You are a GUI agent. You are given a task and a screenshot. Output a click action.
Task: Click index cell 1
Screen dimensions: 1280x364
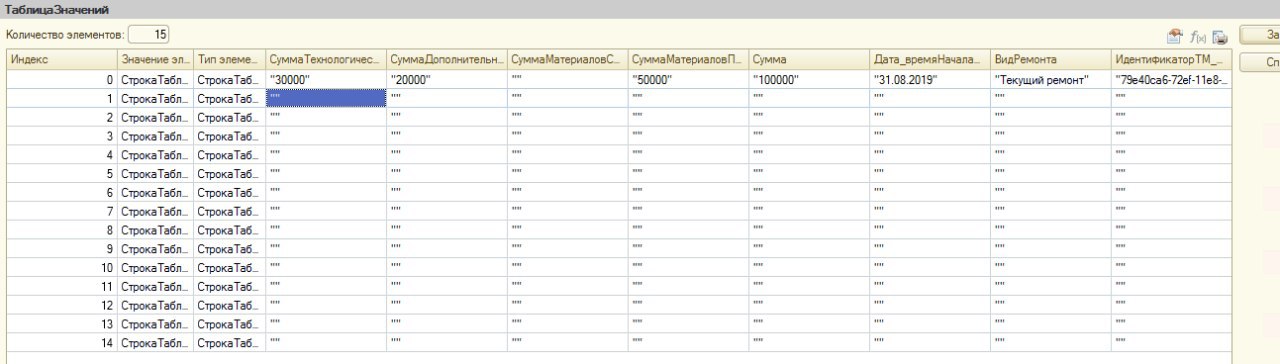coord(62,98)
